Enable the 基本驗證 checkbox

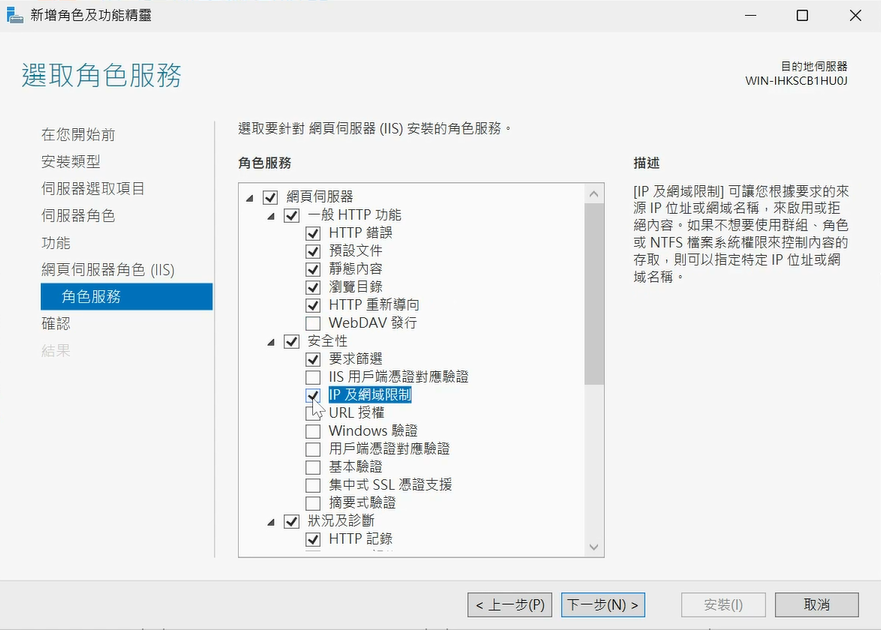point(313,467)
